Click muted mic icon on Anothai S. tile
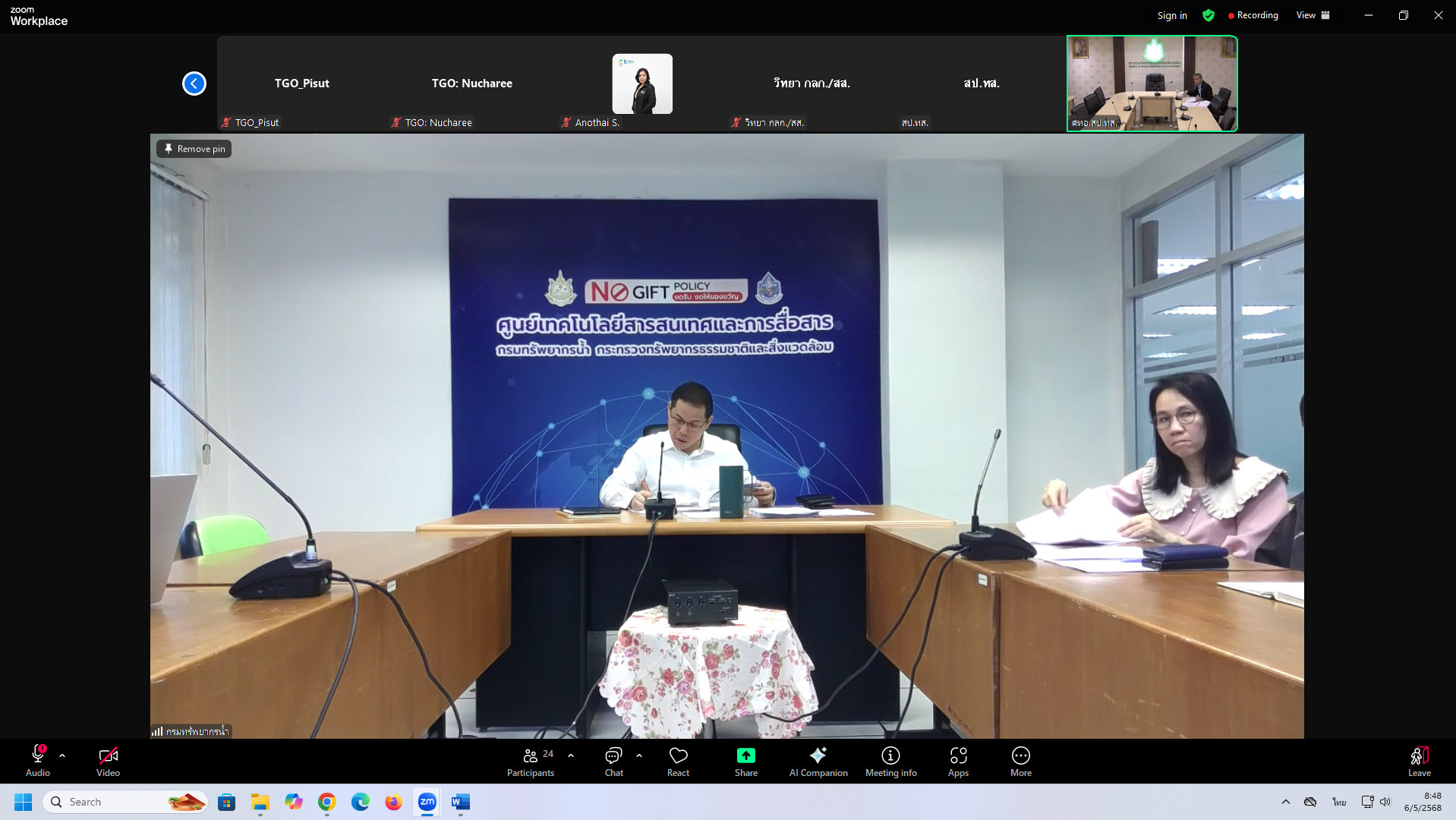This screenshot has width=1456, height=820. tap(566, 122)
